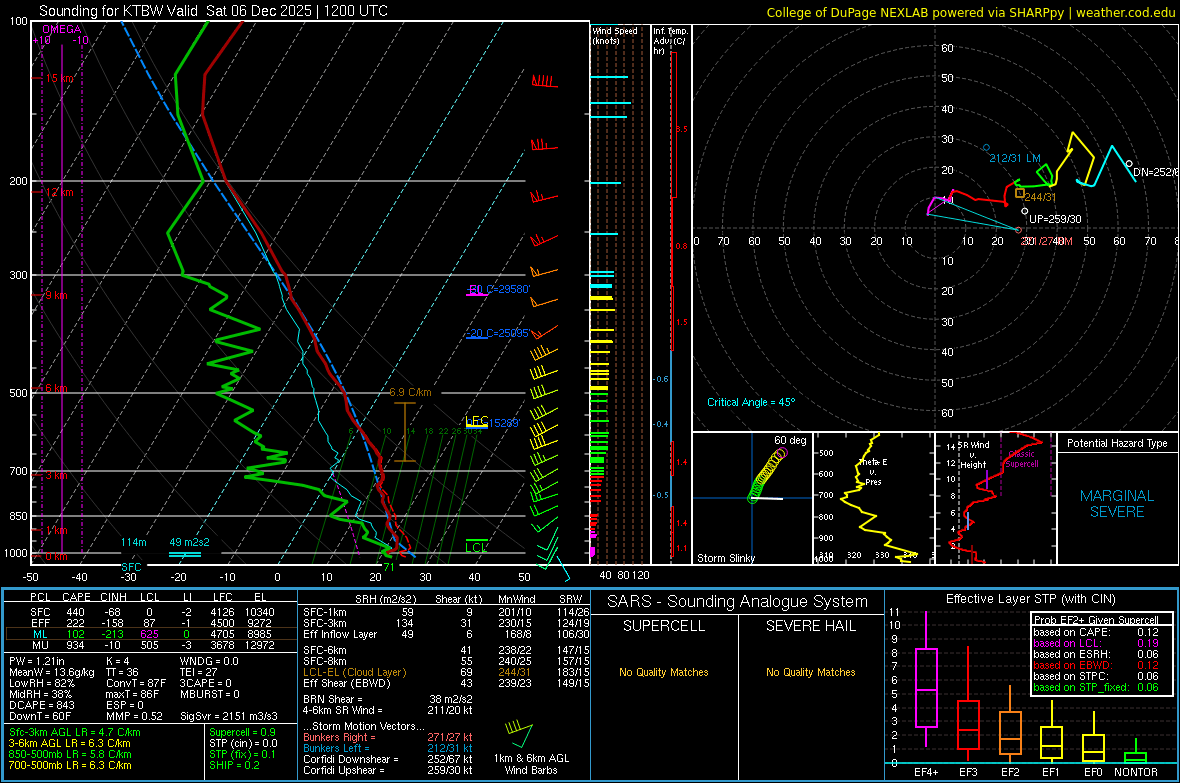Select the MU parcel row
1180x783 pixels.
(x=151, y=645)
